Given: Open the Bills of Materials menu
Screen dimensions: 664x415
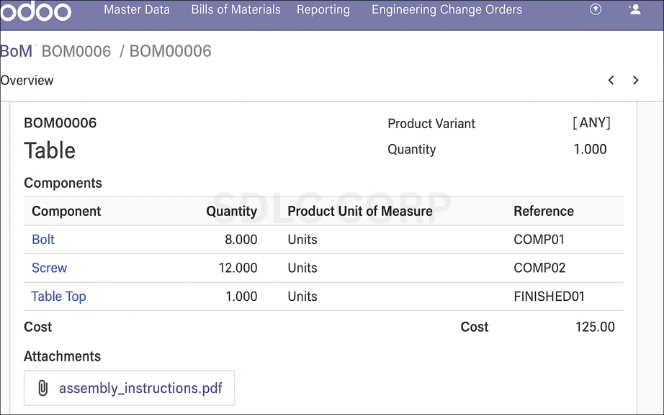Looking at the screenshot, I should click(236, 9).
